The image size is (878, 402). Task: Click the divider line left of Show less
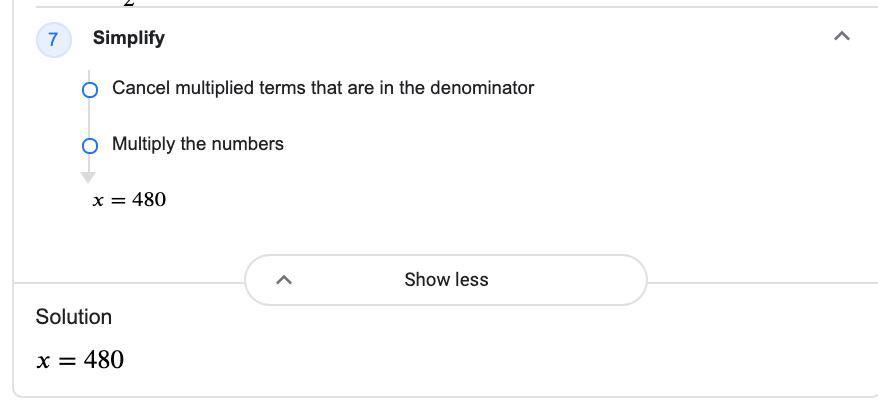pyautogui.click(x=128, y=281)
